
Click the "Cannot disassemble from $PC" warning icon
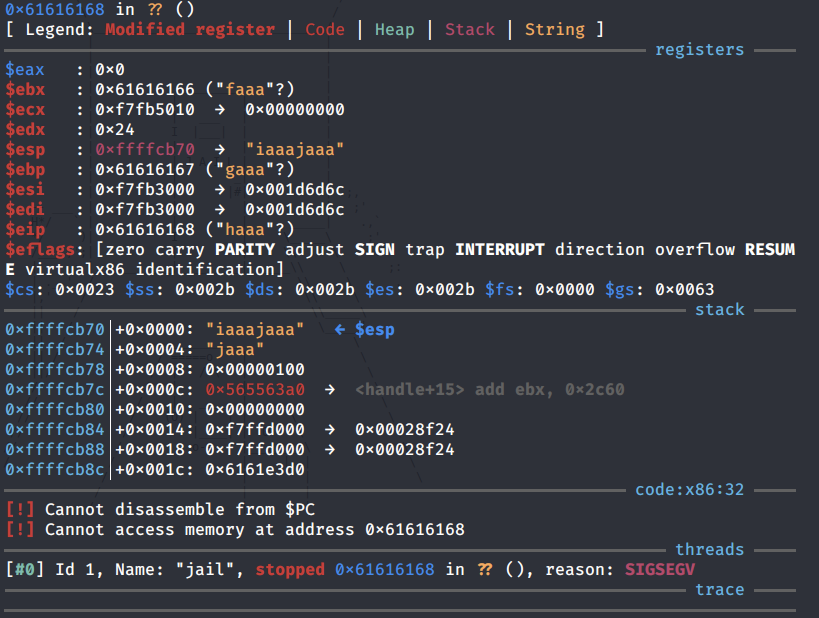[x=20, y=509]
